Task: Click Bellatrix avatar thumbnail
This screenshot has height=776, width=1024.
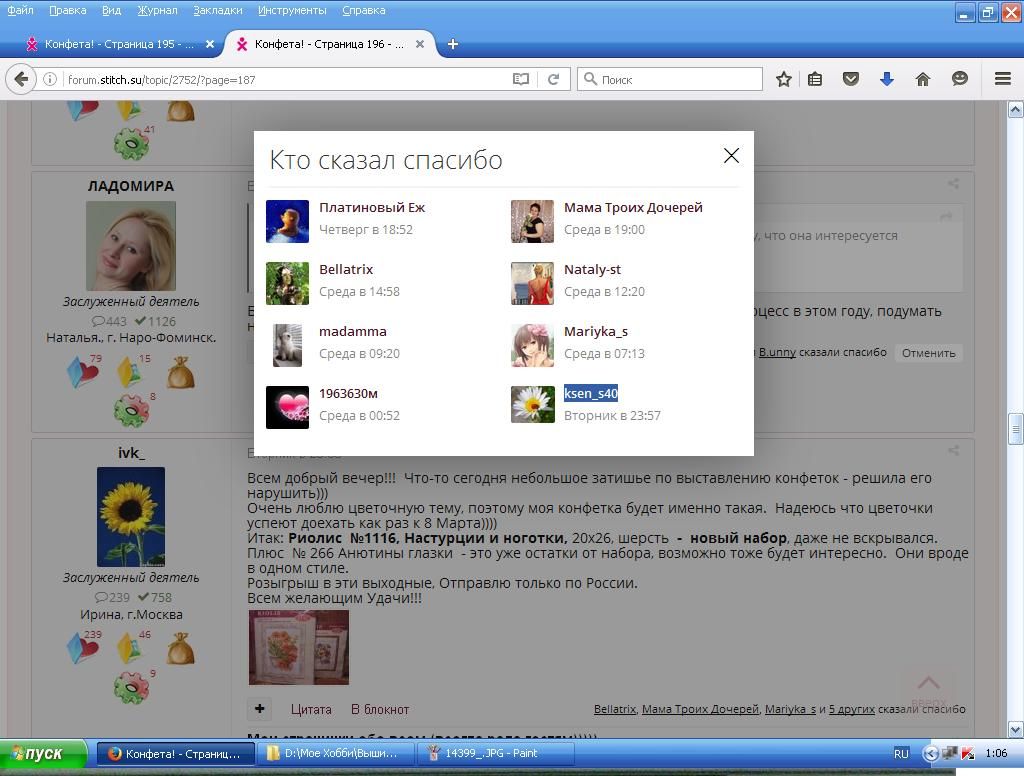Action: [287, 283]
